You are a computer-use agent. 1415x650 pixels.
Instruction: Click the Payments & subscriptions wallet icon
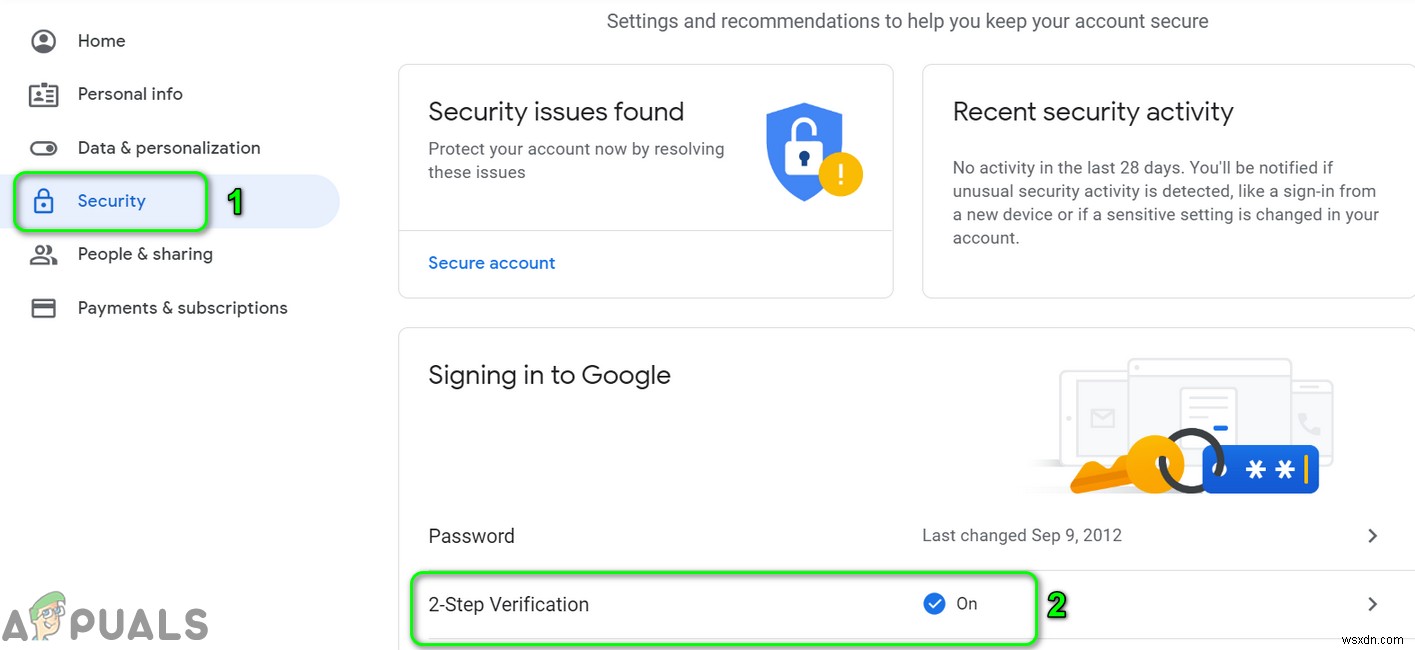43,307
